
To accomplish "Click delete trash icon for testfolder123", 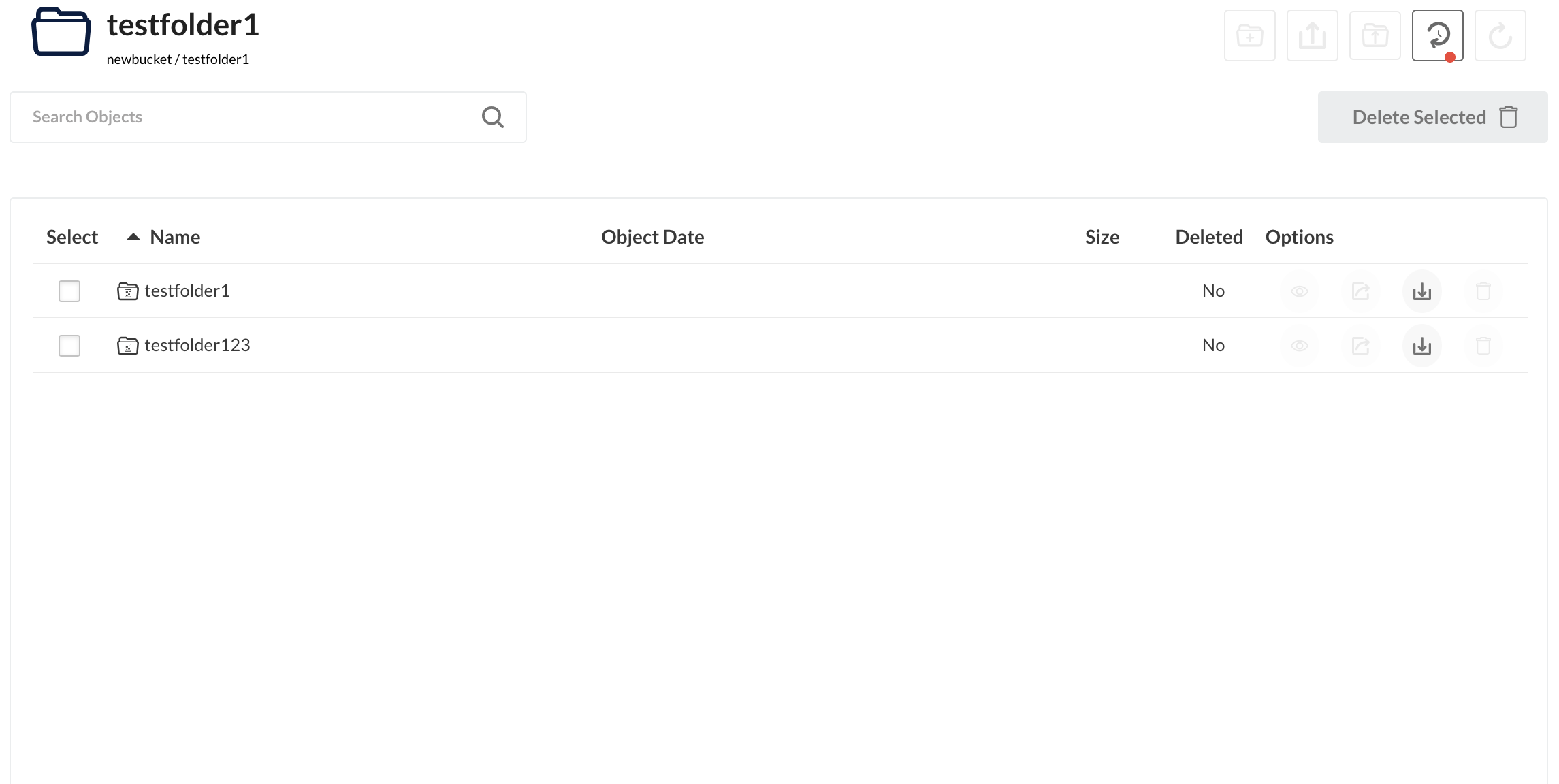I will point(1483,346).
